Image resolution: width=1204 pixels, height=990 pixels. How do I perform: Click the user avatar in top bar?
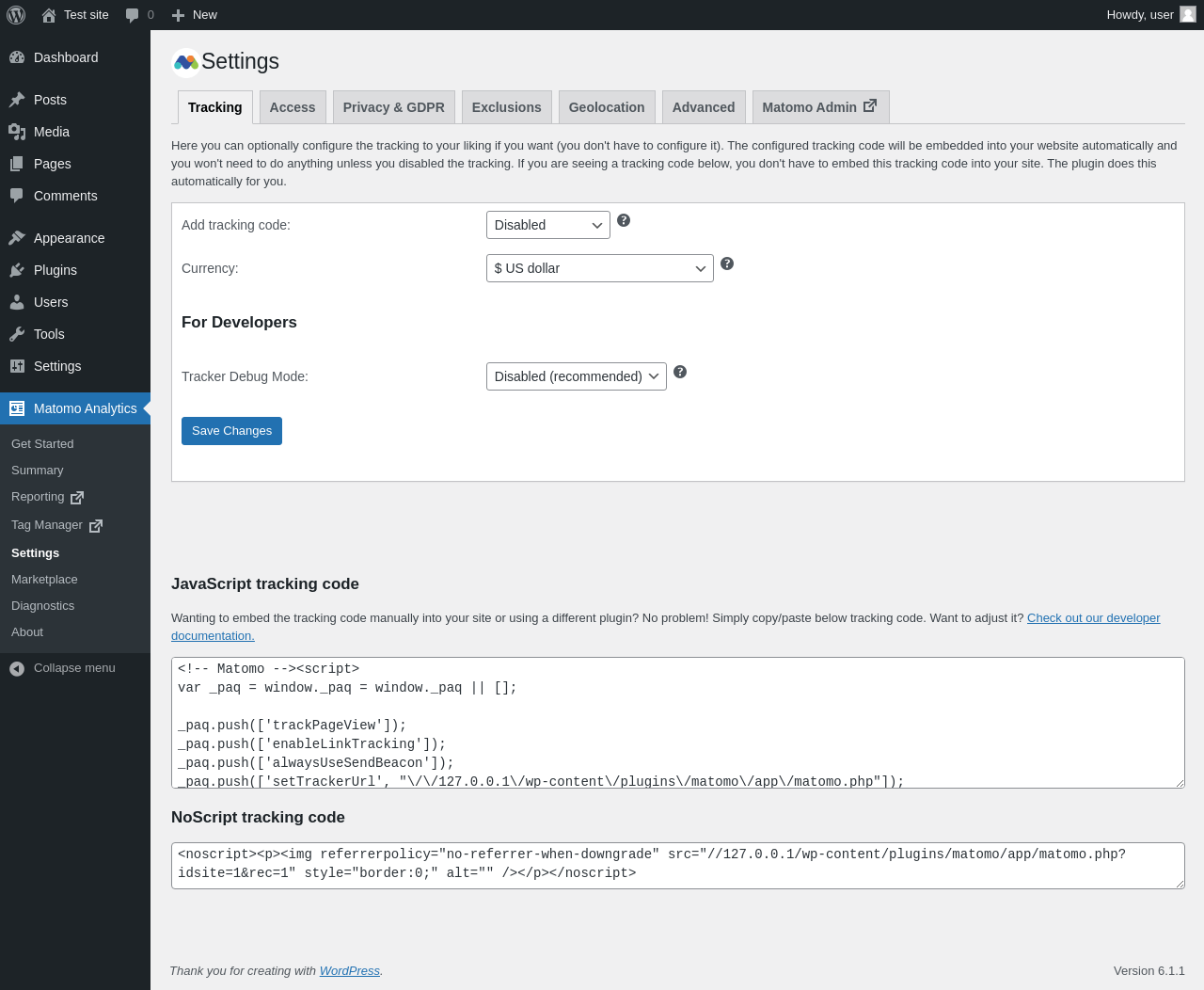pos(1188,14)
